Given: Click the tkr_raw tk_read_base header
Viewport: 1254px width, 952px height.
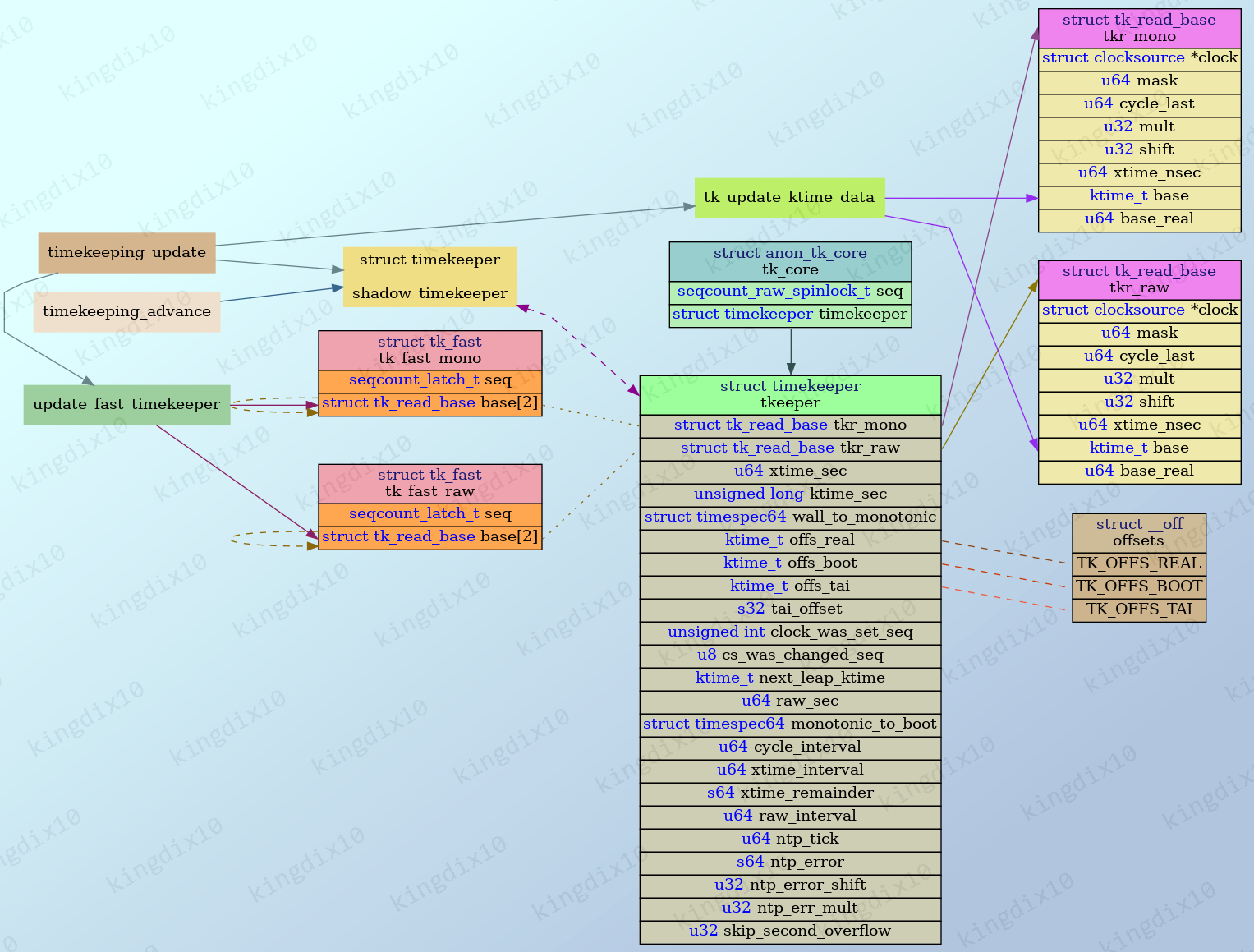Looking at the screenshot, I should point(1139,281).
